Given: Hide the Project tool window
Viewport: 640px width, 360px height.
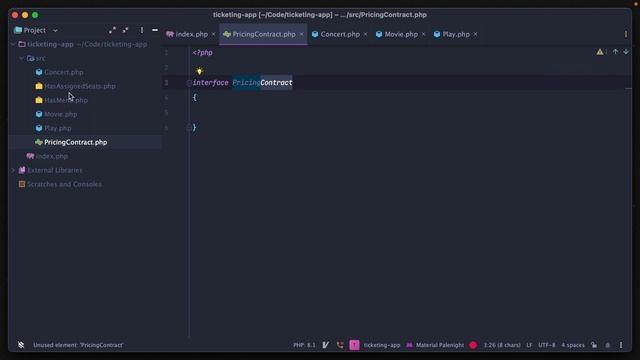Looking at the screenshot, I should (155, 30).
